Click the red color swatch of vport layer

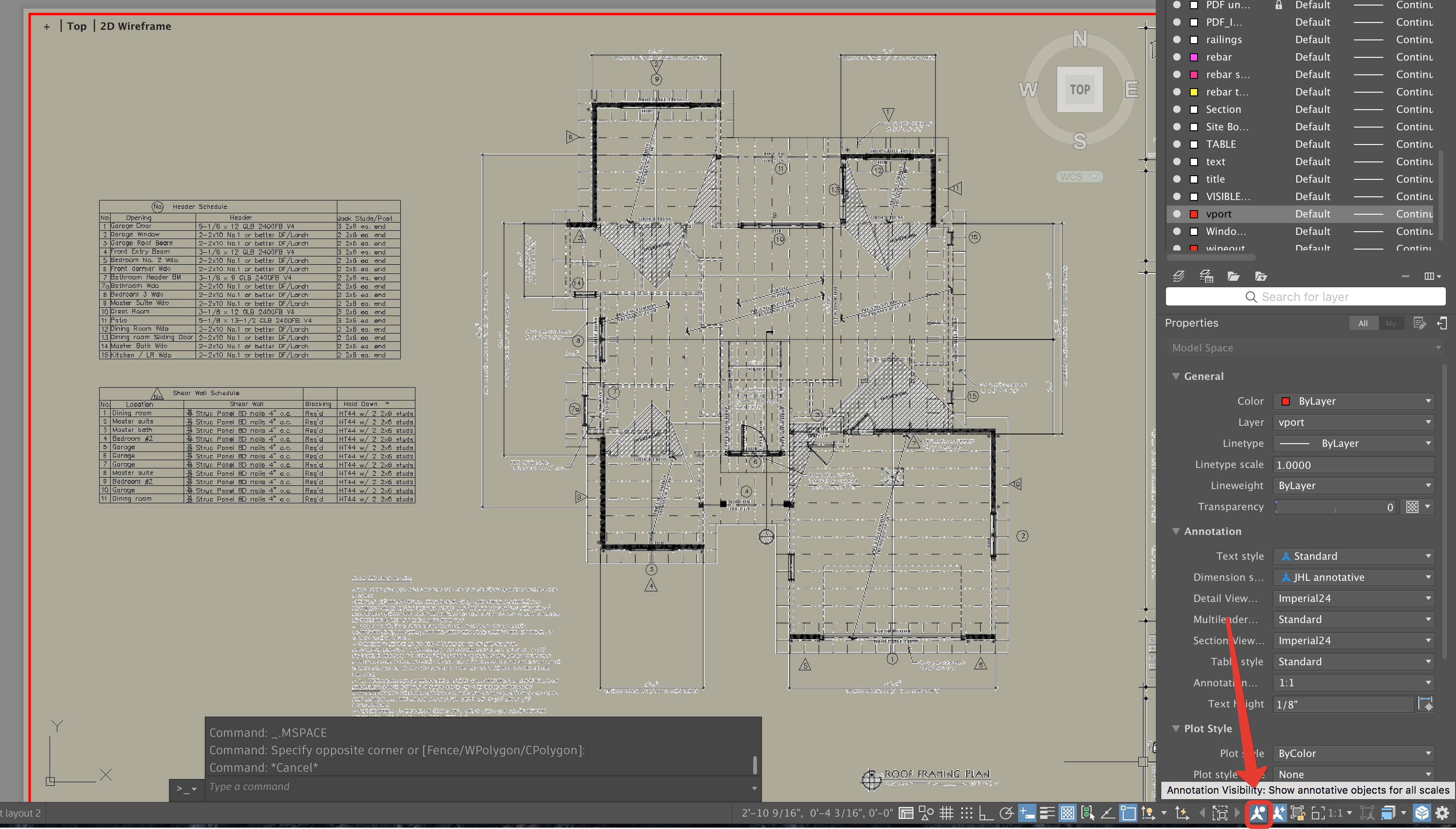[x=1193, y=214]
